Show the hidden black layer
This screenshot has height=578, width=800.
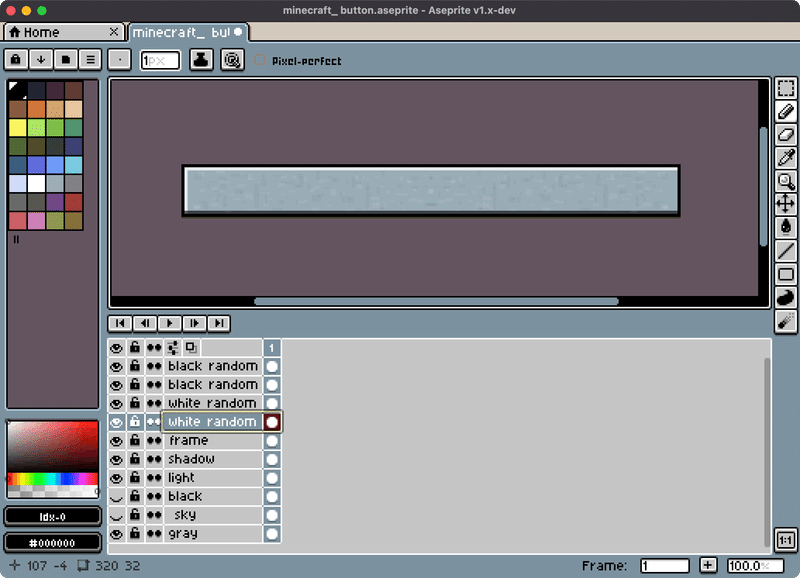(x=116, y=496)
